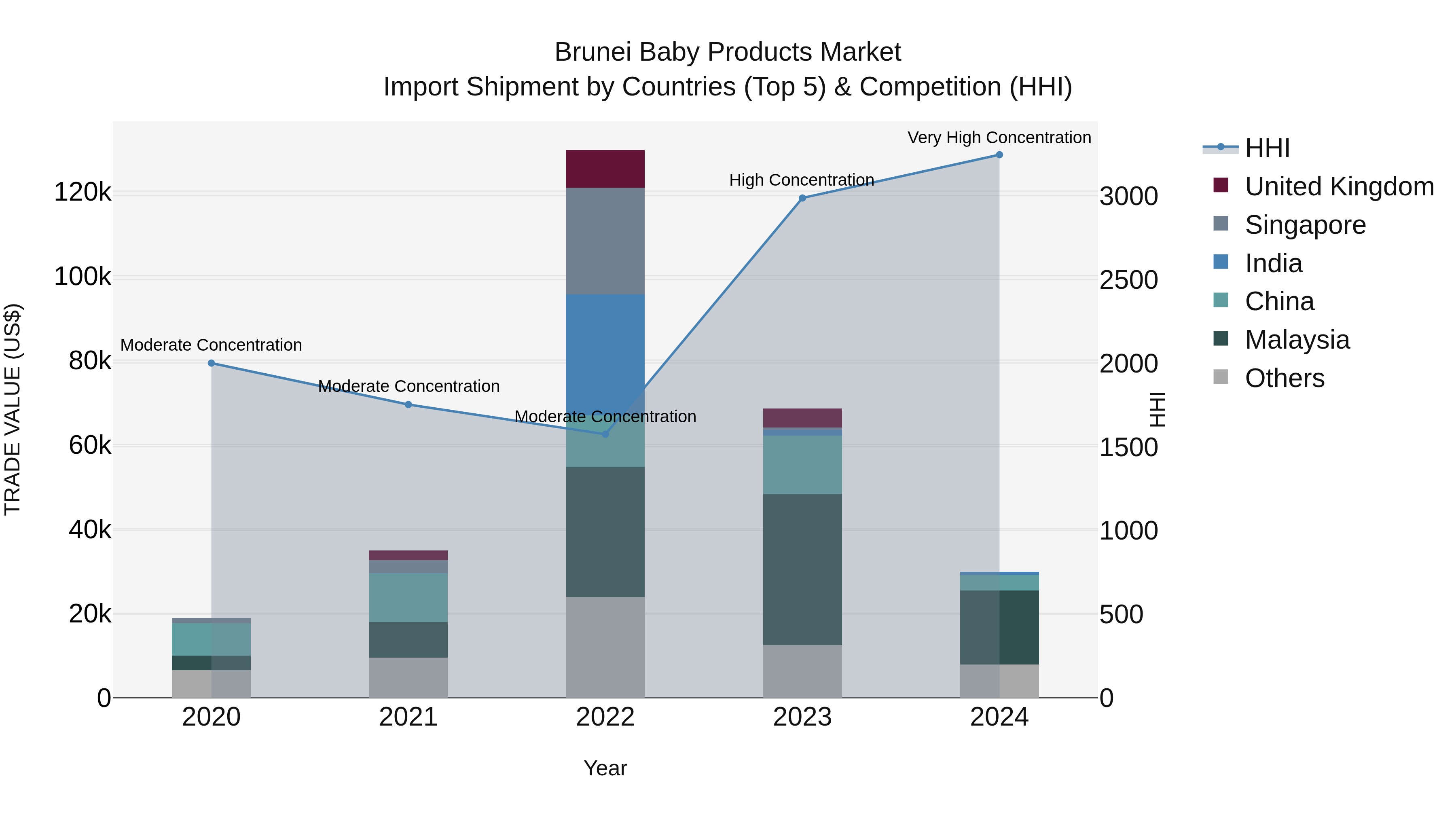The width and height of the screenshot is (1456, 819).
Task: Select China segment in 2021 bar
Action: (408, 598)
